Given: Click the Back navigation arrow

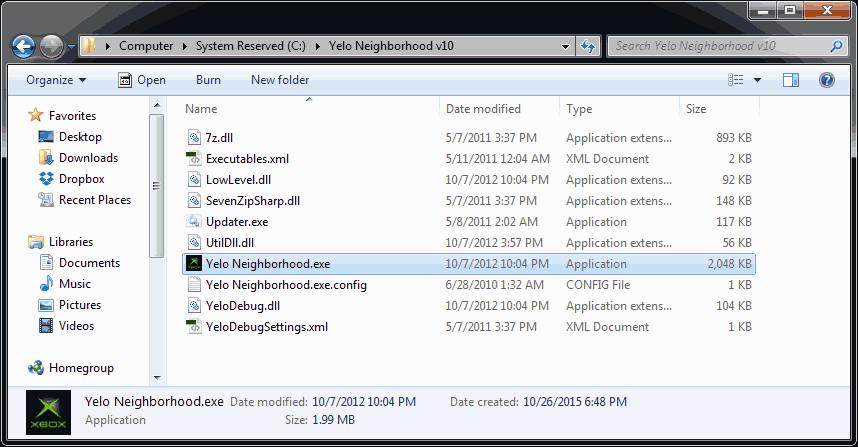Looking at the screenshot, I should [x=24, y=47].
